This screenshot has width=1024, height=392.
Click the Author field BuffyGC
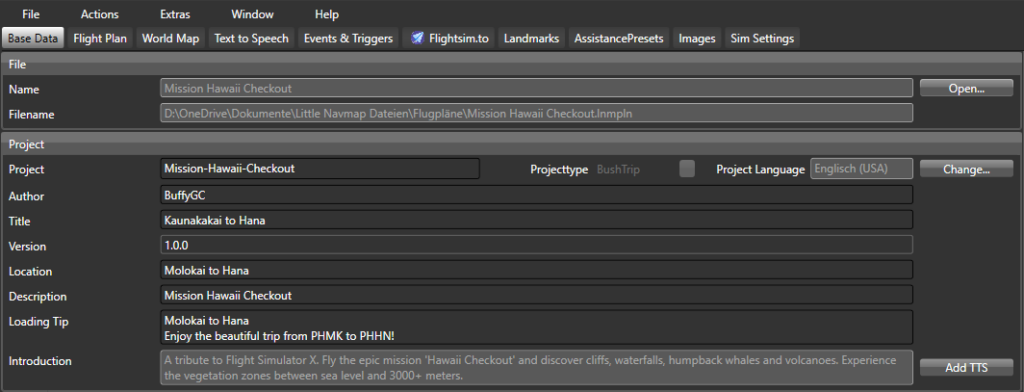(536, 195)
